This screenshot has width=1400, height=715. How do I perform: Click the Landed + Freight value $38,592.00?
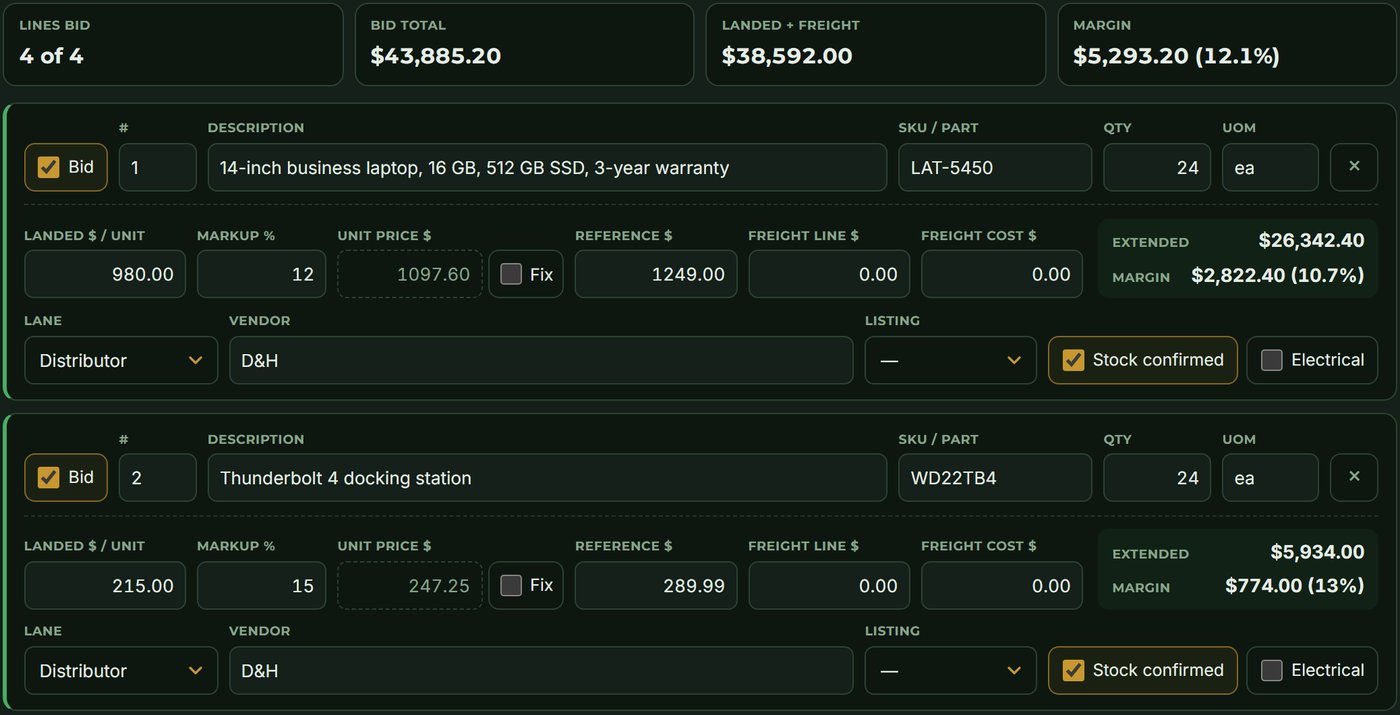tap(787, 56)
